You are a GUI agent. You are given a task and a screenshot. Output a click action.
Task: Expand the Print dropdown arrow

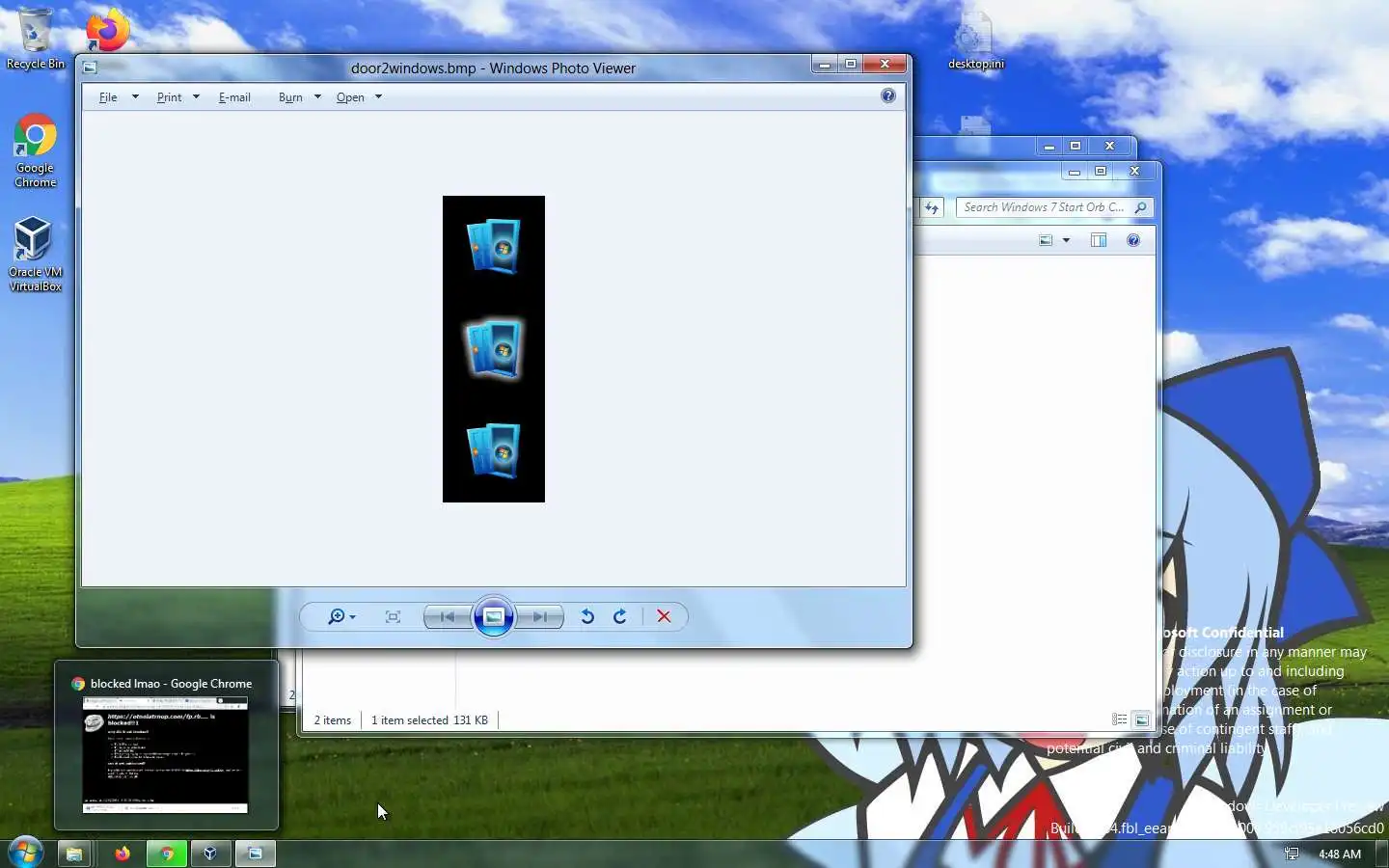point(196,97)
